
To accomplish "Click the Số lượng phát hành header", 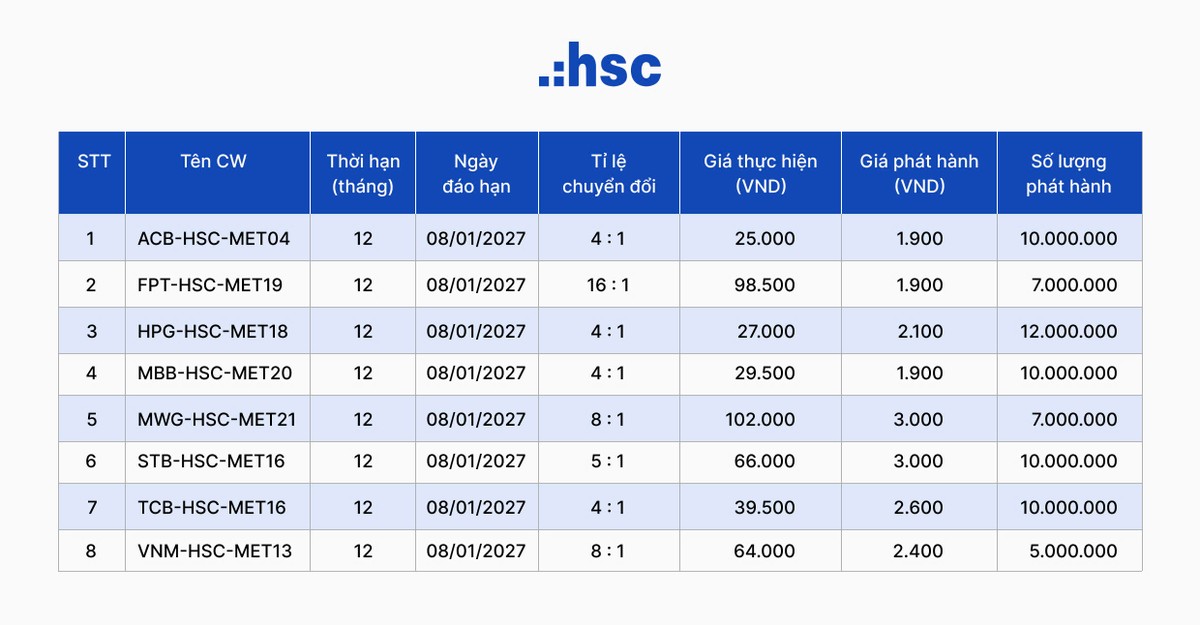I will tap(1068, 173).
